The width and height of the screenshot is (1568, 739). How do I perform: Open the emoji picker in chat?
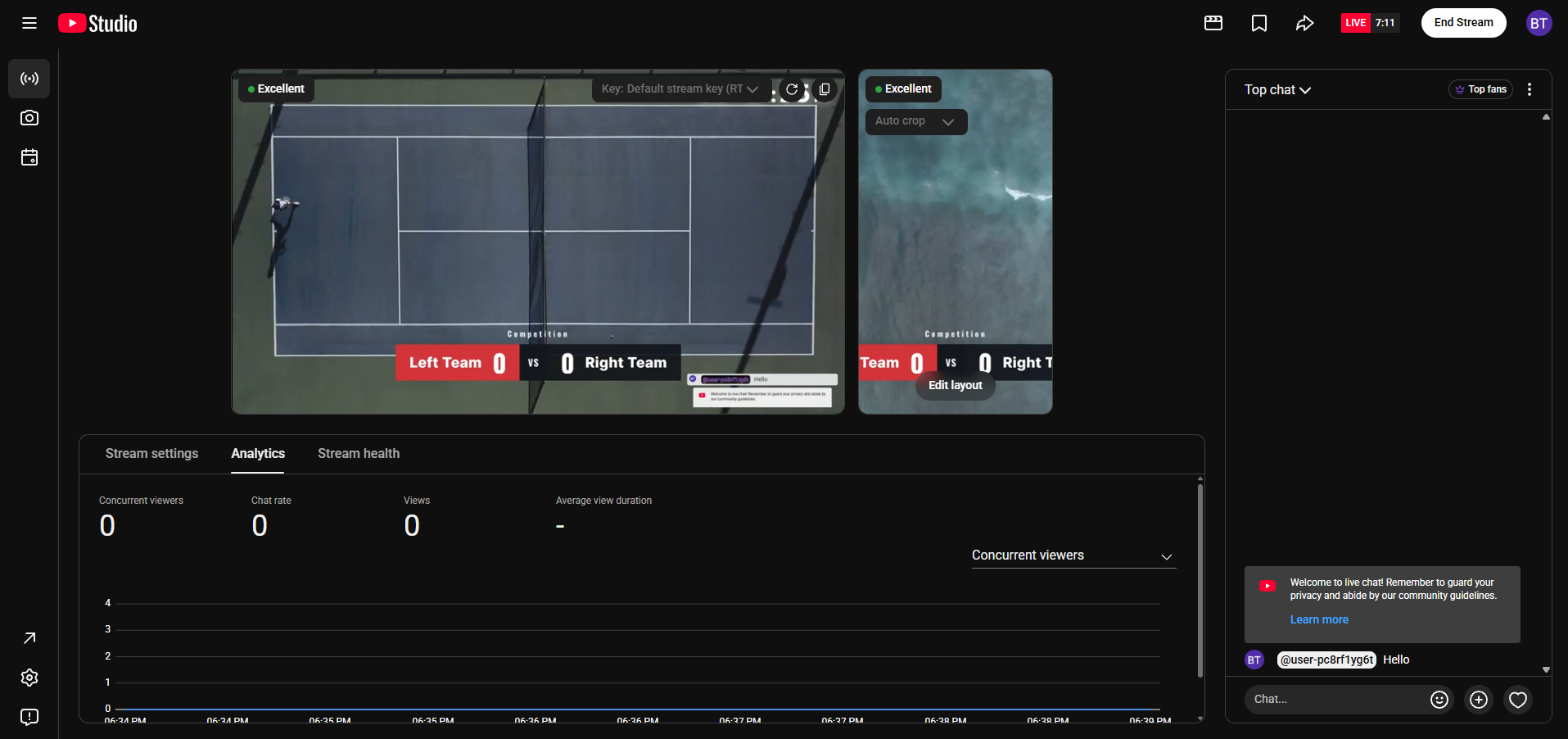[x=1439, y=700]
